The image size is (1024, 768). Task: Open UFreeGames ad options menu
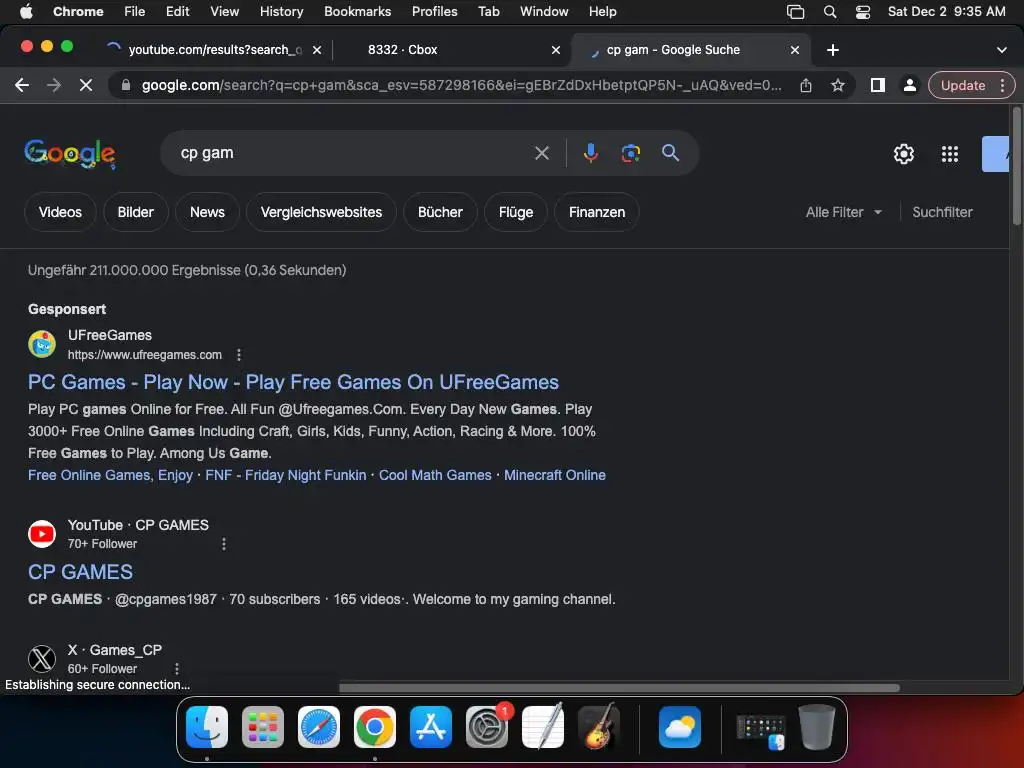pyautogui.click(x=239, y=355)
